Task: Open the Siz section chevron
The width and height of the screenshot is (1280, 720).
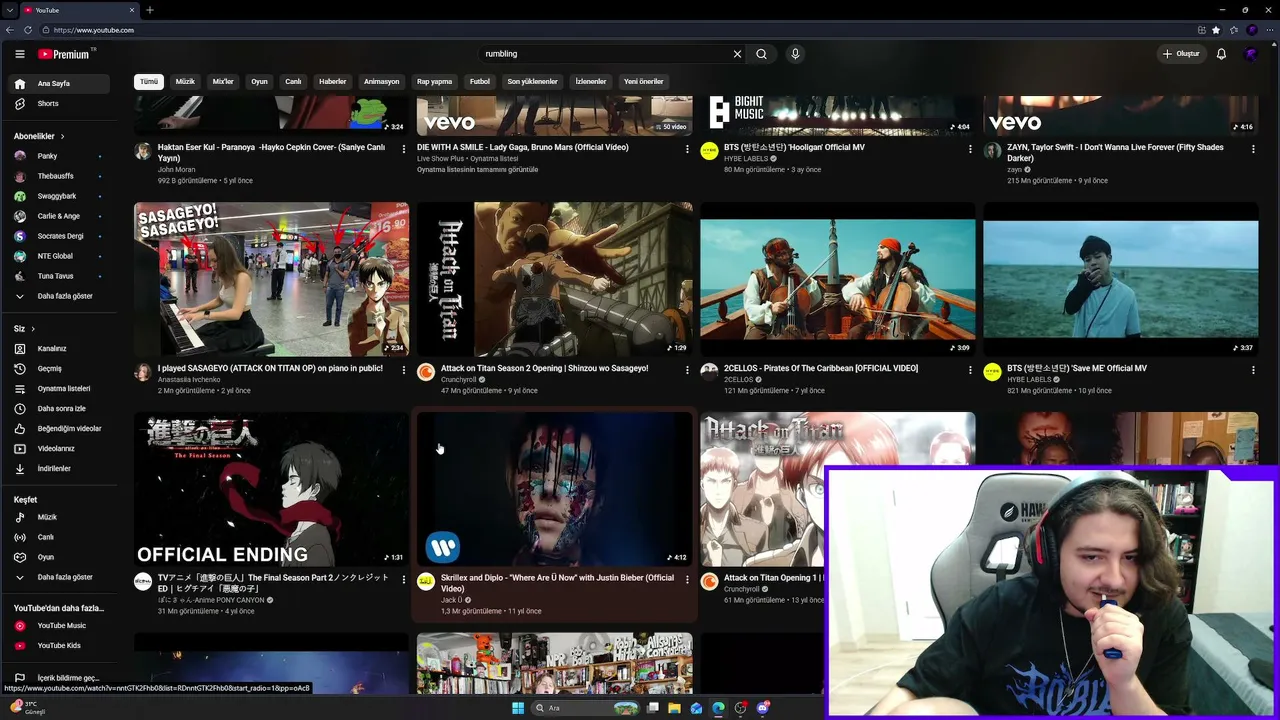Action: tap(32, 329)
